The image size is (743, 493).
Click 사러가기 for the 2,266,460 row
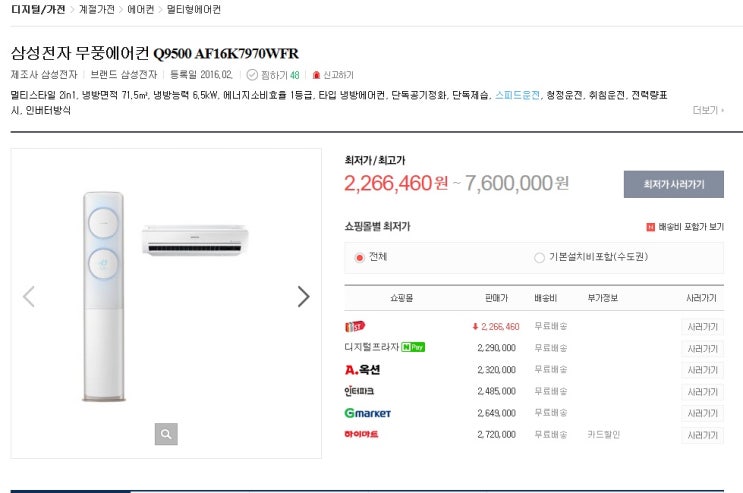coord(703,327)
